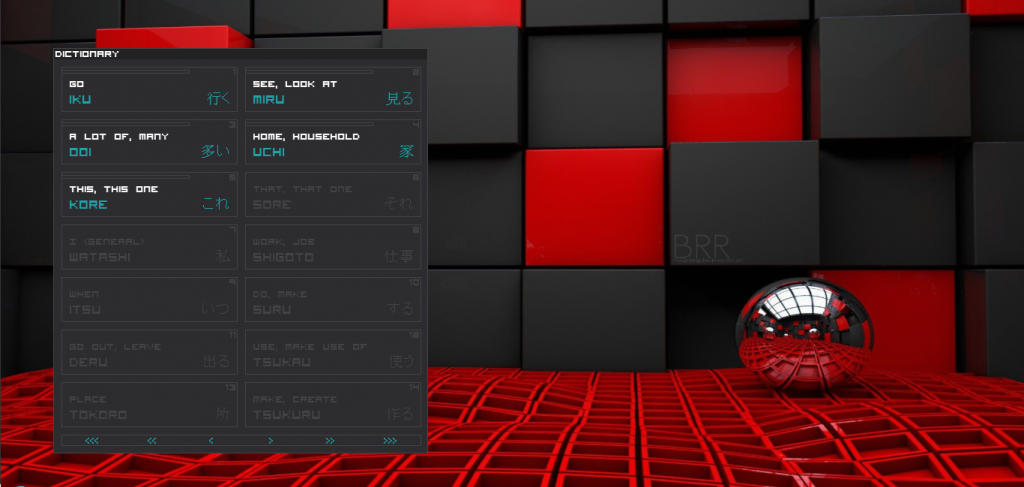The width and height of the screenshot is (1024, 487).
Task: Open the "Go out, leave" DERU entry
Action: coord(149,353)
